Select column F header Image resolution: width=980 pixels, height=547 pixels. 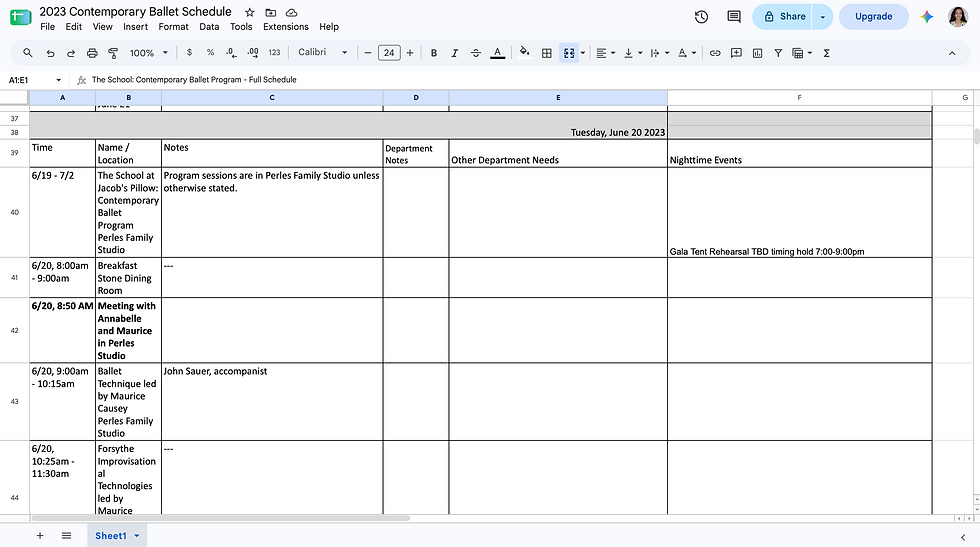pyautogui.click(x=799, y=98)
